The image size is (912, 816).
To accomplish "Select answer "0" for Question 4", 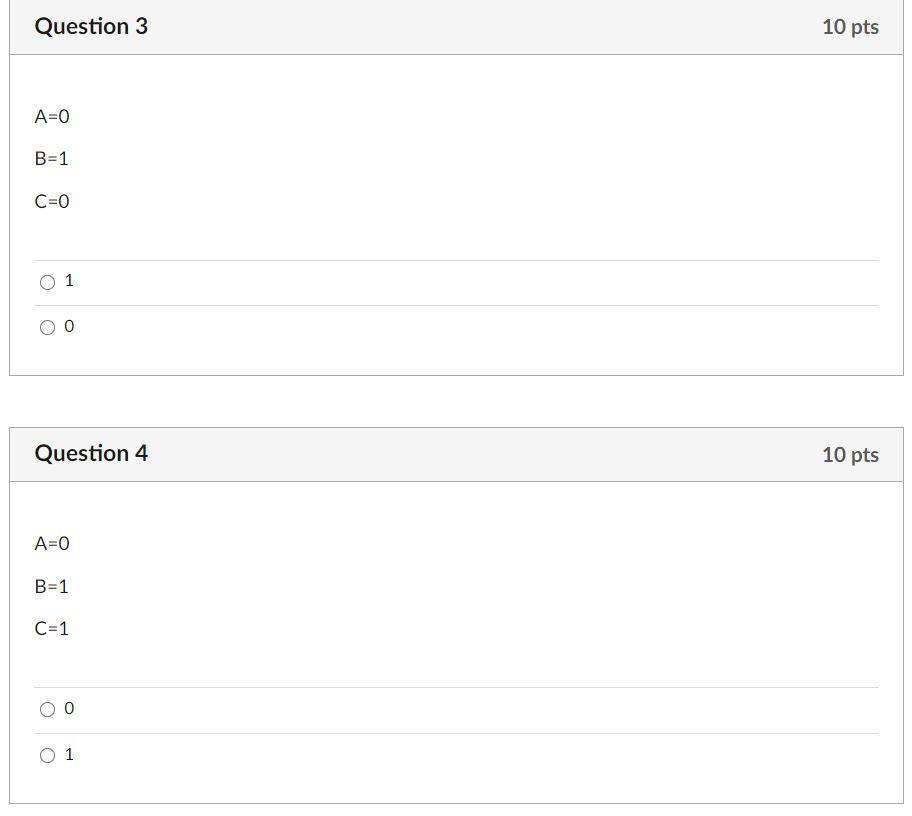I will pos(47,709).
